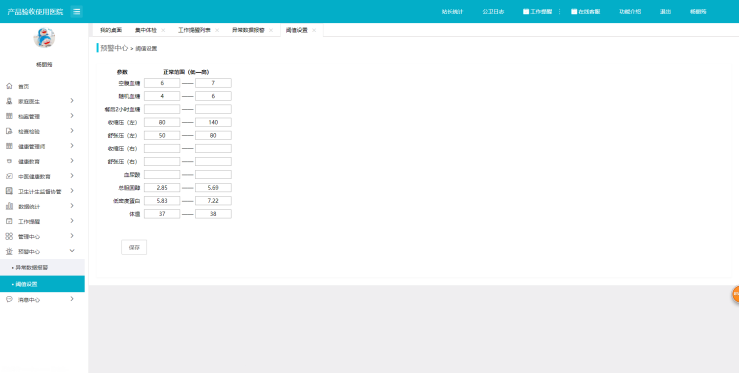
Task: Select the 数据统计 bar chart icon
Action: click(x=9, y=206)
